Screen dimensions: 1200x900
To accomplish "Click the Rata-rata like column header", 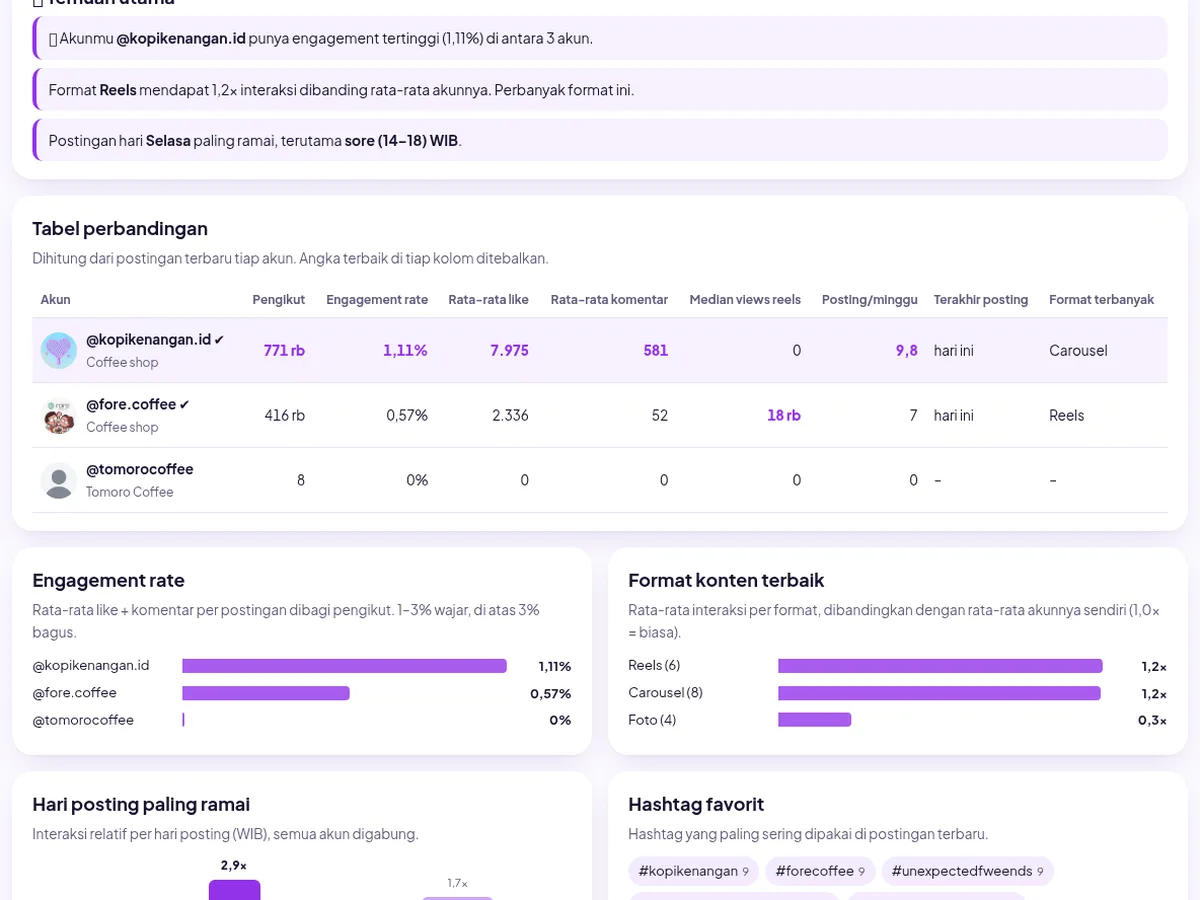I will (x=489, y=300).
